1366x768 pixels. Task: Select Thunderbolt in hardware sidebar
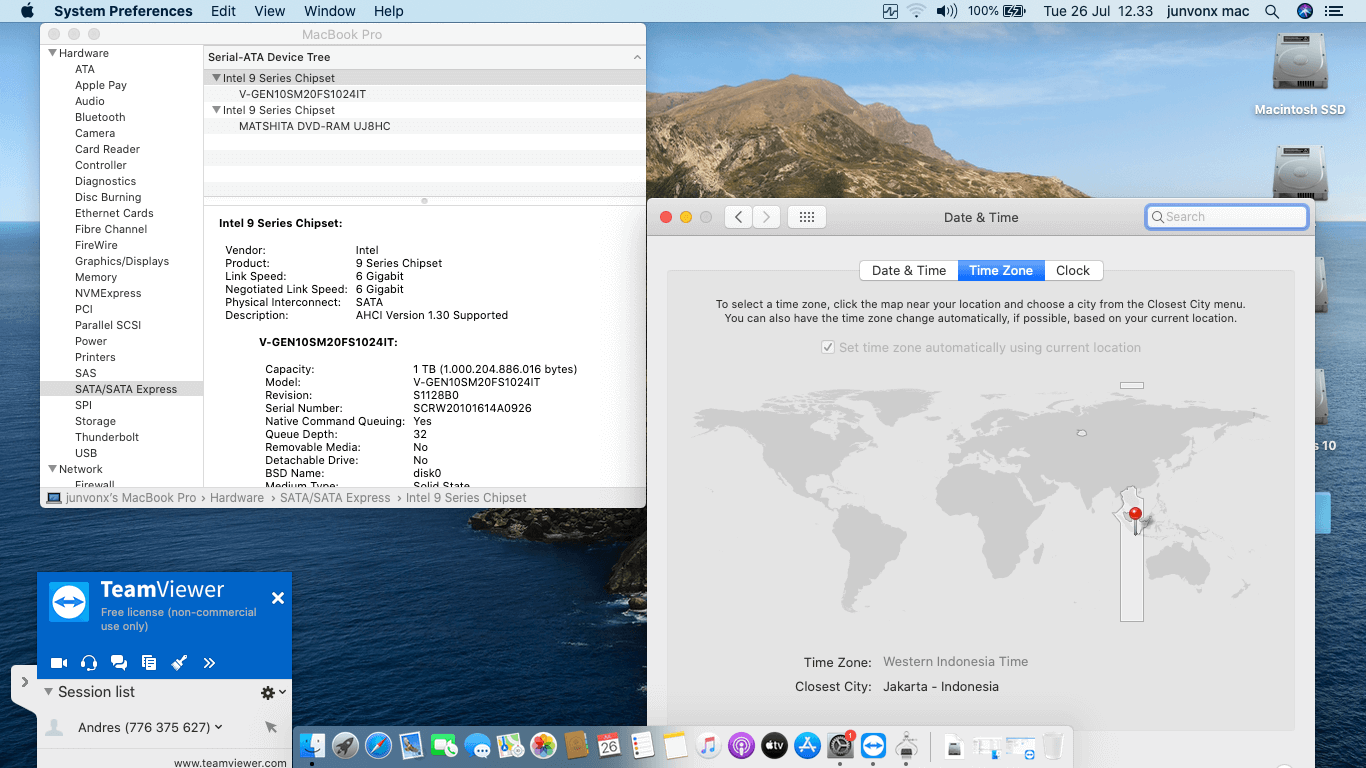click(107, 437)
